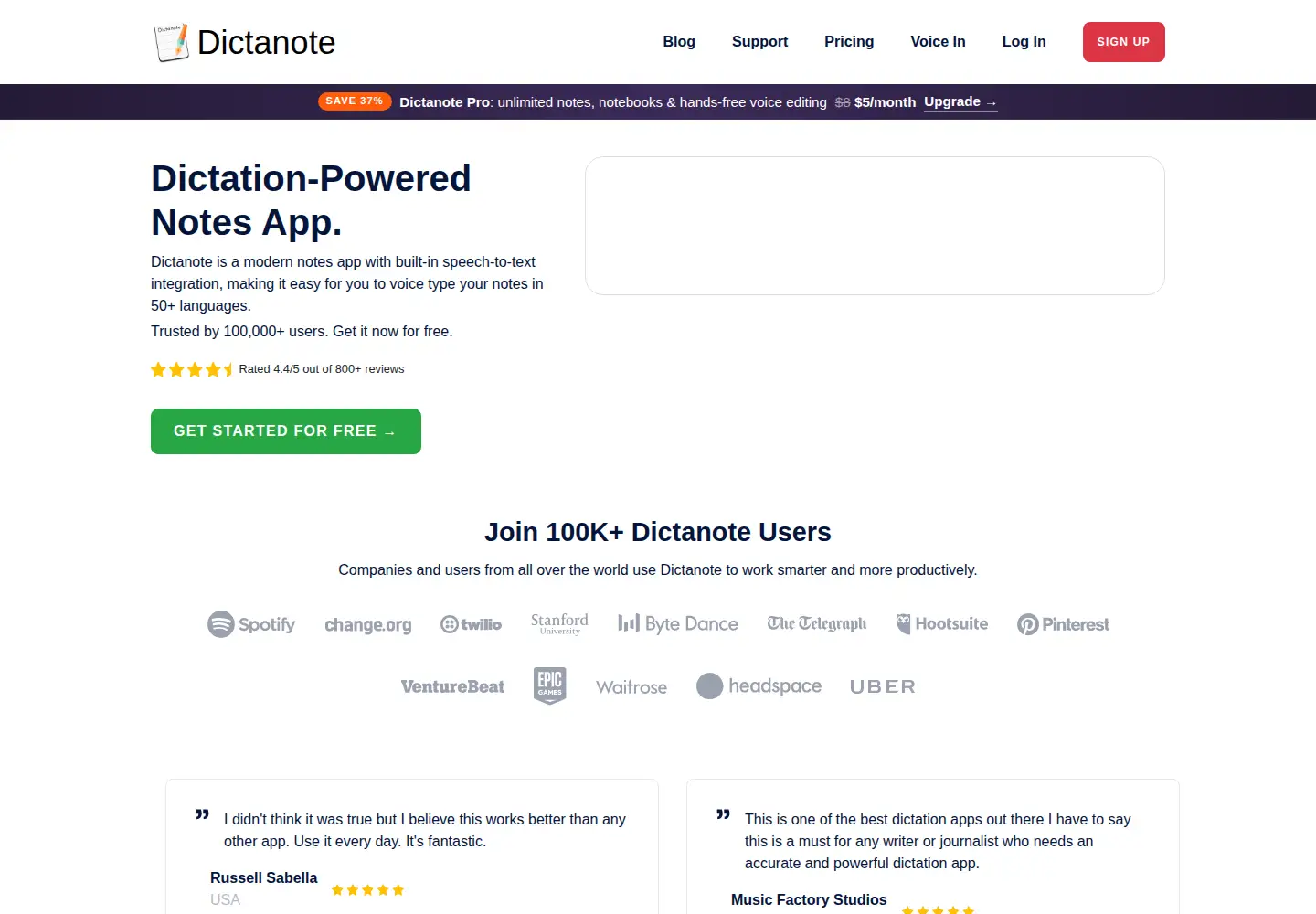Click the red SIGN UP button
The width and height of the screenshot is (1316, 914).
1123,42
